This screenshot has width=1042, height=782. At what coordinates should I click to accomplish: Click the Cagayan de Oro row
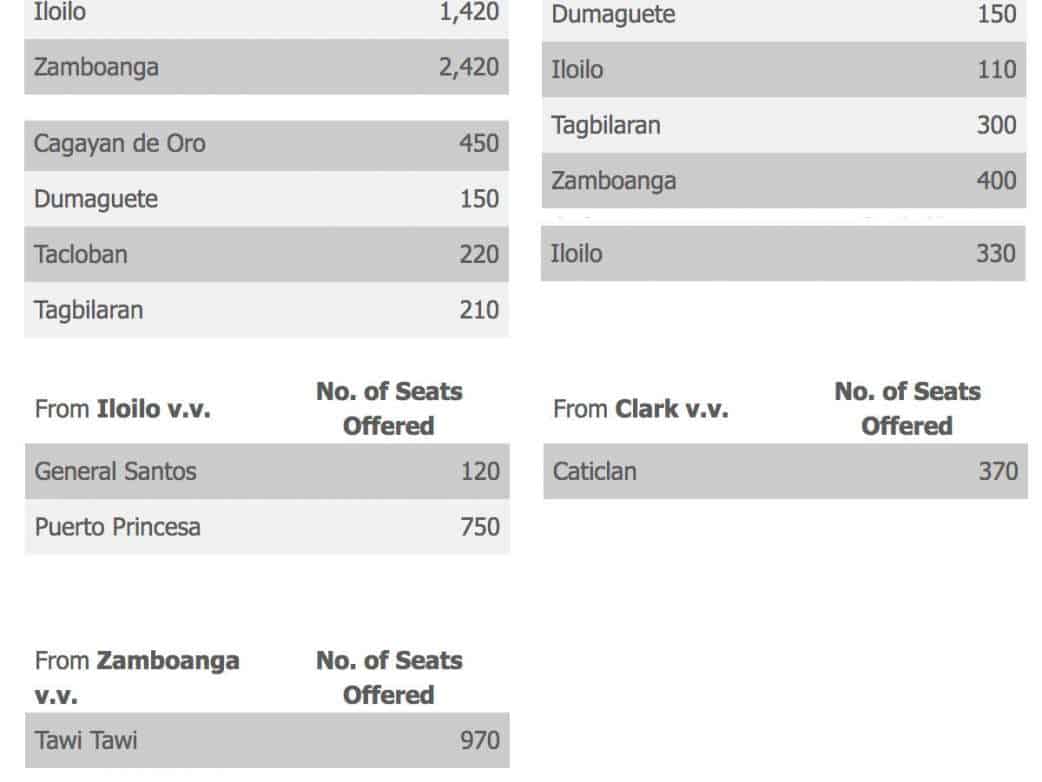click(x=266, y=144)
